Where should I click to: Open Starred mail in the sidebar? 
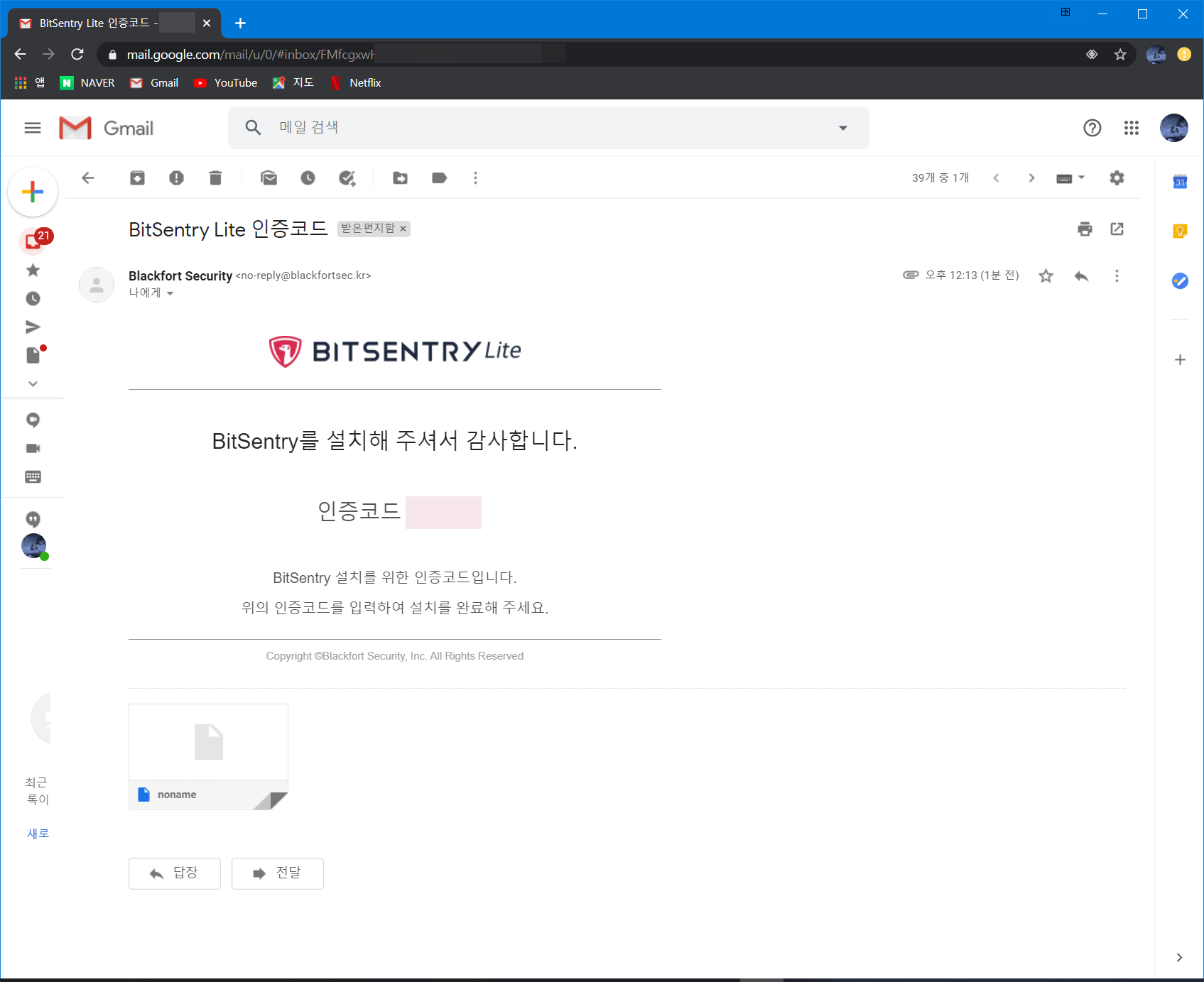click(x=33, y=270)
